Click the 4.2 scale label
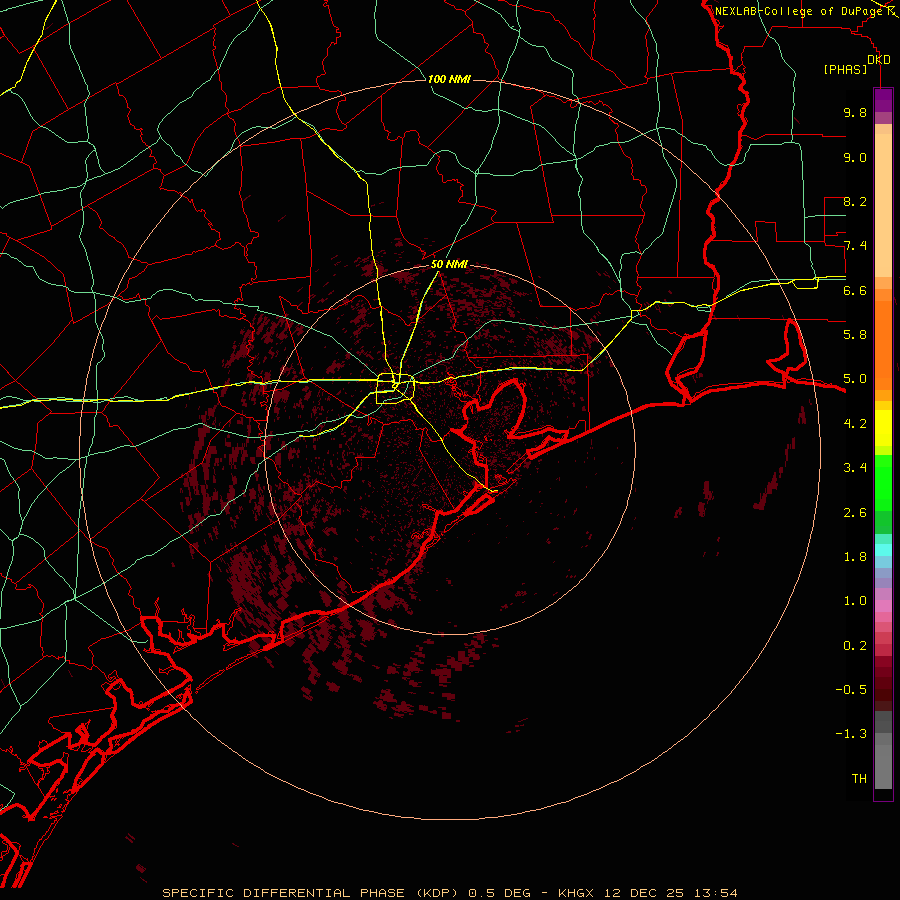 point(855,424)
